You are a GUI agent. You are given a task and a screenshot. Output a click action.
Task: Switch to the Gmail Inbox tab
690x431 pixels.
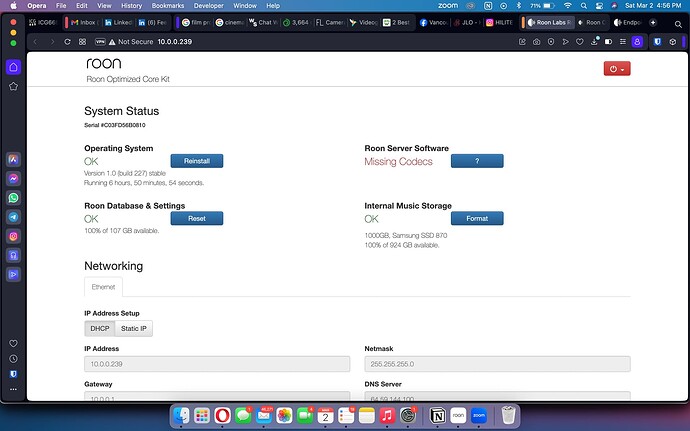coord(85,22)
